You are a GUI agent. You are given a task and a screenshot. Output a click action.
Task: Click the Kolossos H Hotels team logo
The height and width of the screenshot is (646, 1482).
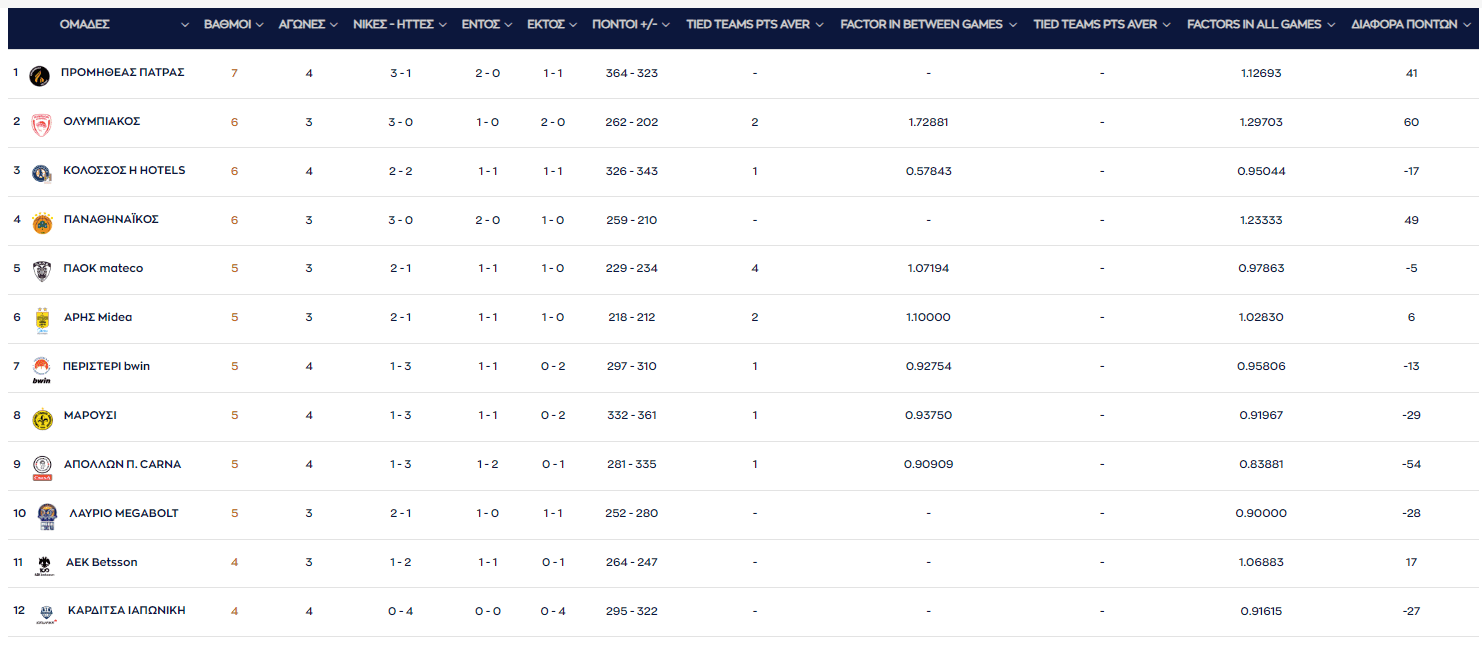pos(41,173)
